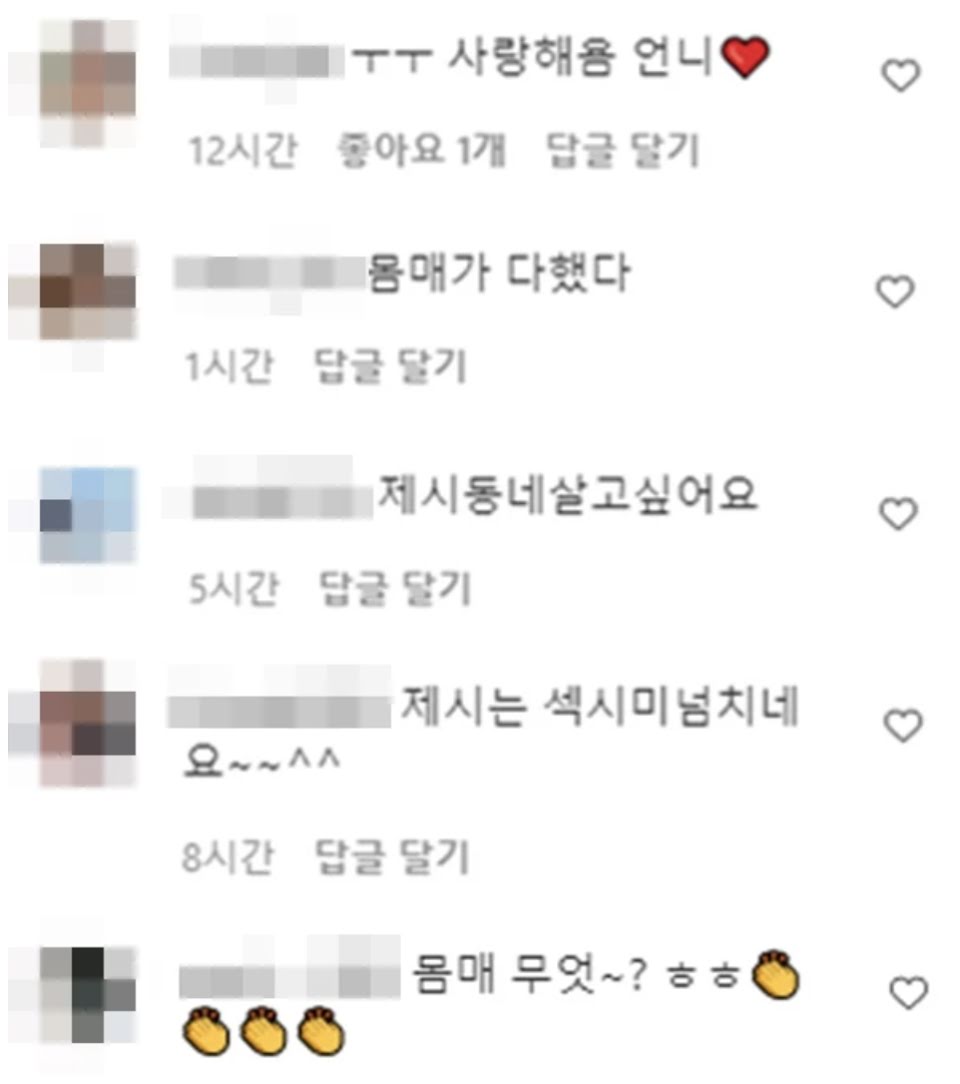
Task: Open avatar next to '몸매가 다했다' comment
Action: coord(88,291)
